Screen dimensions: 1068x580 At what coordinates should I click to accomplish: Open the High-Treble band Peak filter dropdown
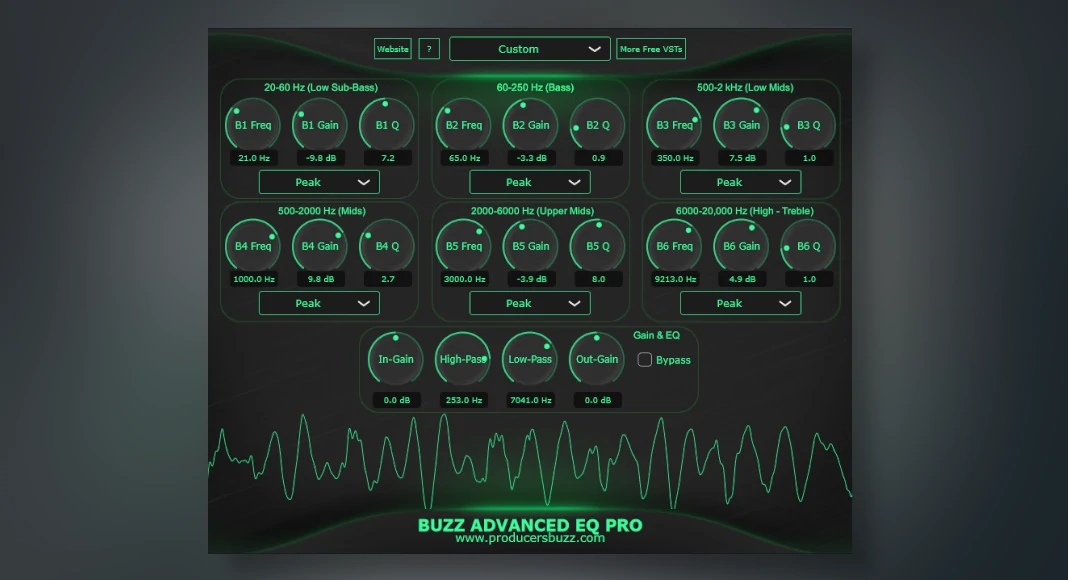click(x=740, y=304)
